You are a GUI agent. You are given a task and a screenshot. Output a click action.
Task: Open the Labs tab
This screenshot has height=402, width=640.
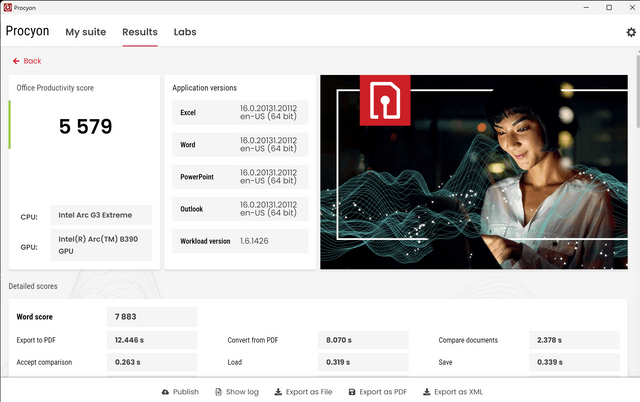point(185,32)
